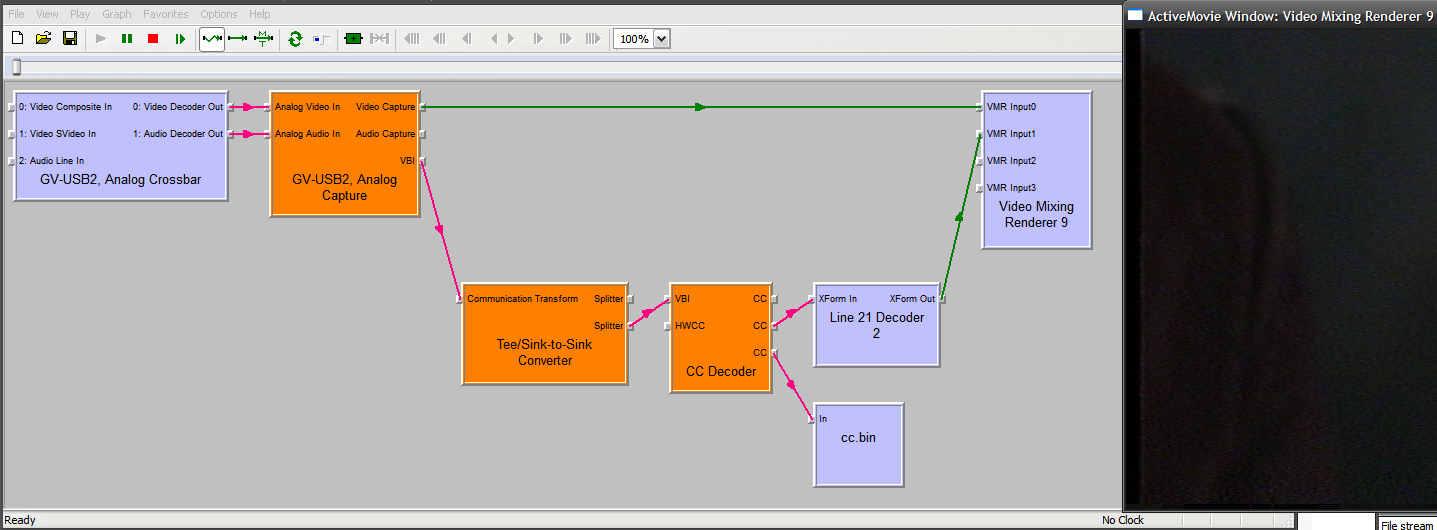Open the Favorites menu
This screenshot has width=1437, height=530.
pos(165,14)
